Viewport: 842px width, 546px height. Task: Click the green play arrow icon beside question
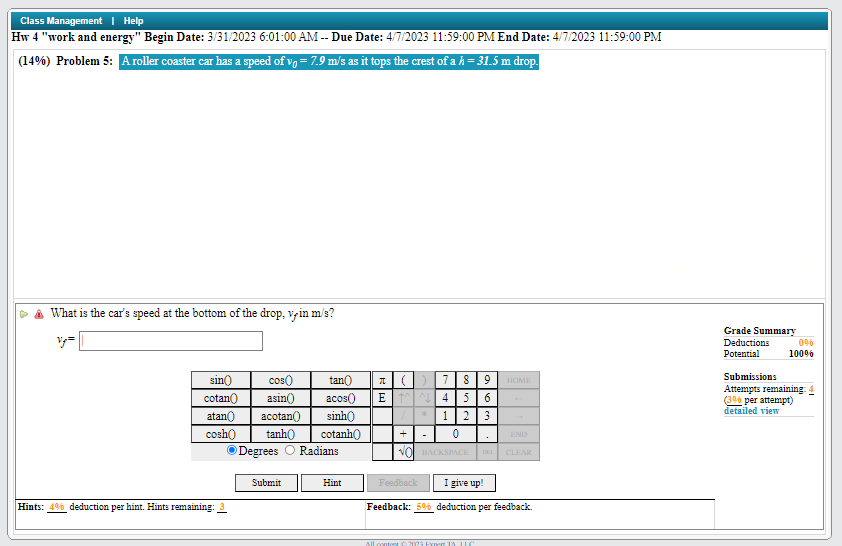pyautogui.click(x=24, y=314)
